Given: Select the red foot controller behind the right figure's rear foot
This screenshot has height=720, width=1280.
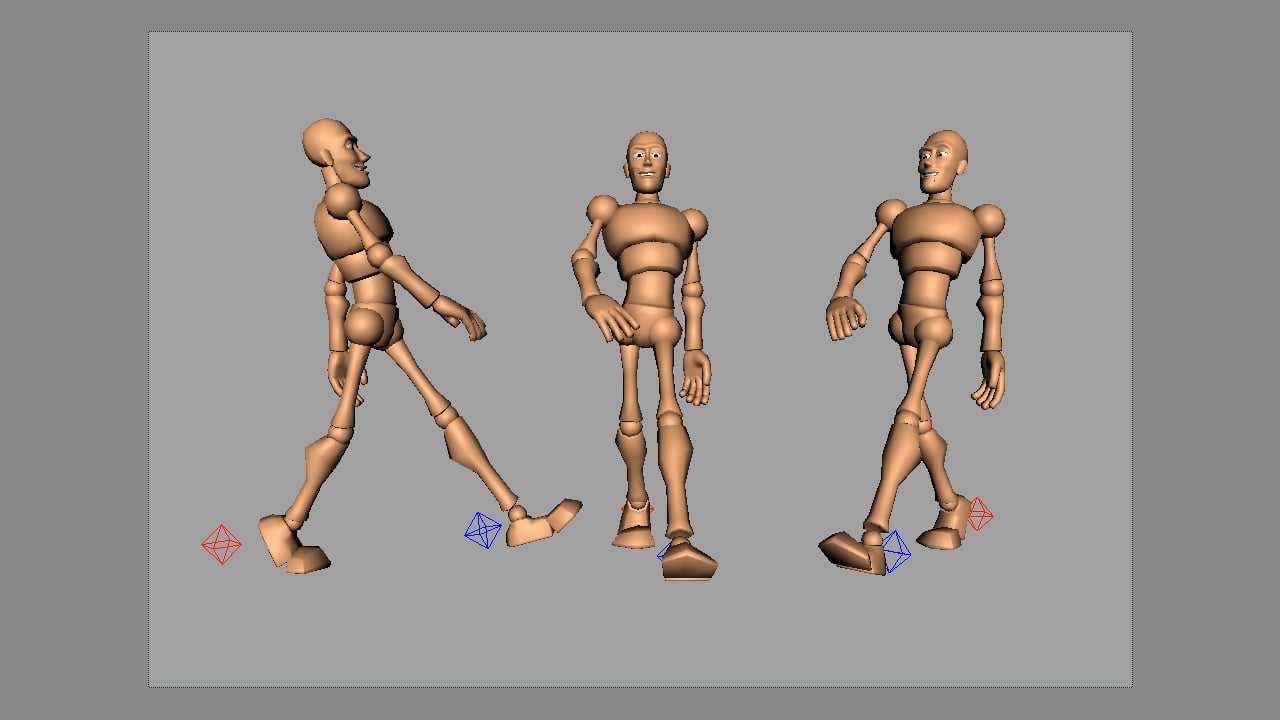Looking at the screenshot, I should pyautogui.click(x=979, y=514).
